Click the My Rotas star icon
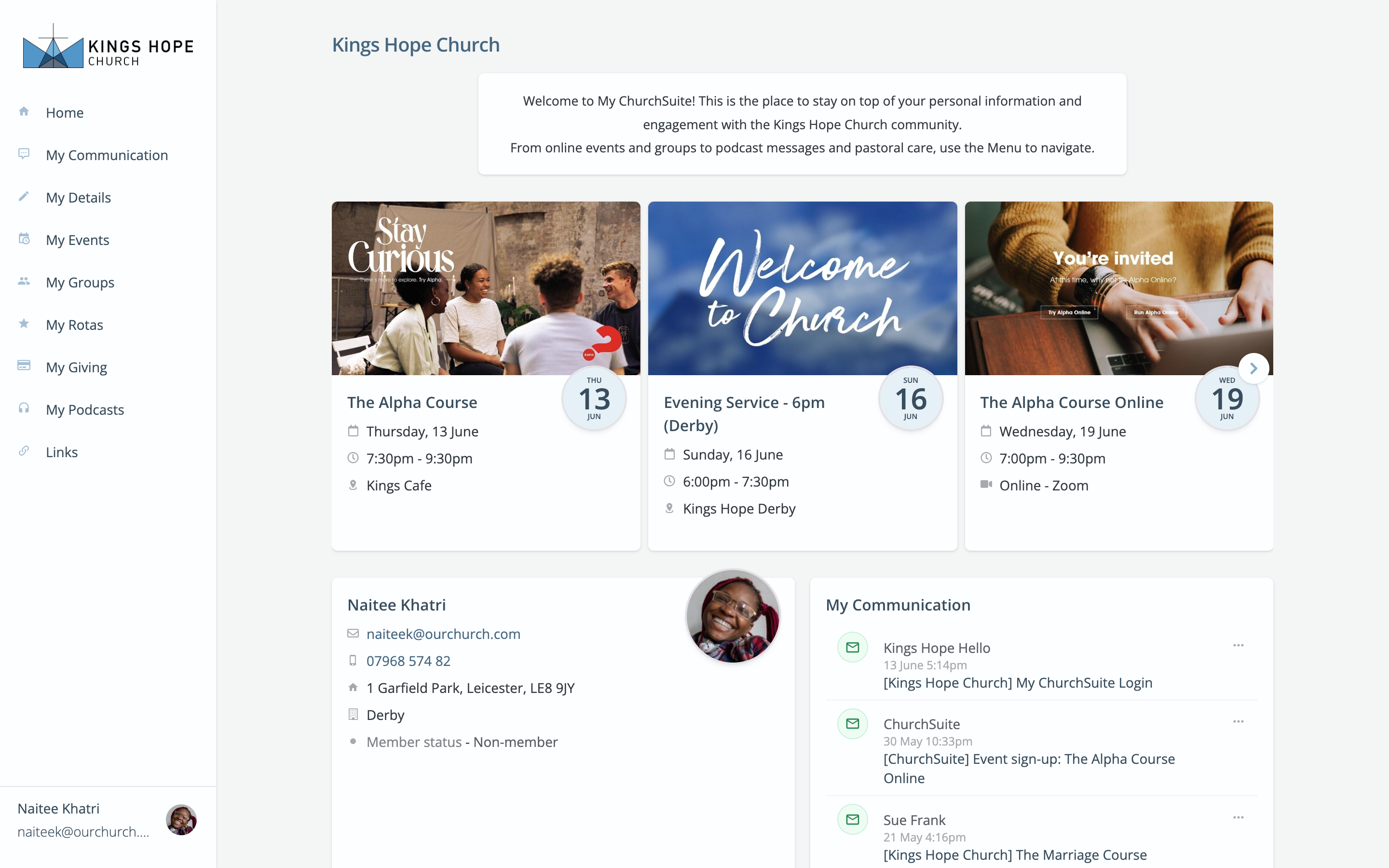The width and height of the screenshot is (1389, 868). pos(24,324)
